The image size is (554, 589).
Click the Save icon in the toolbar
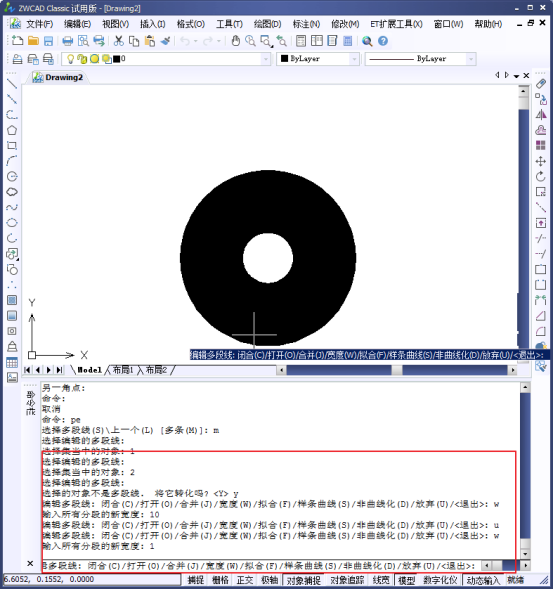pos(48,41)
